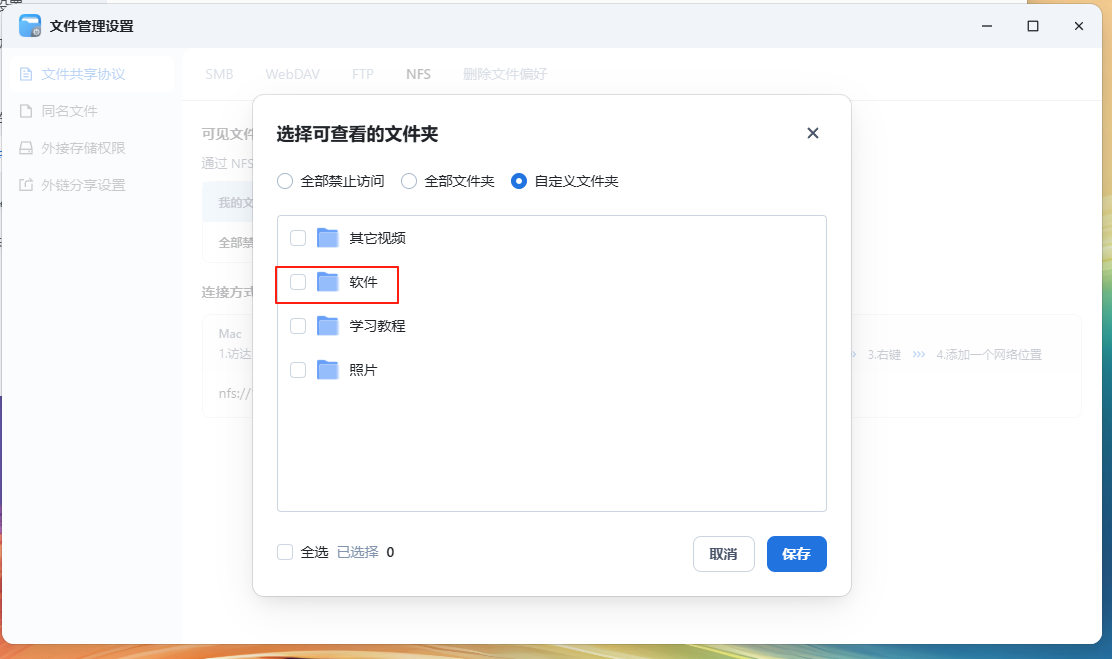Click the 学习教程 folder icon
Viewport: 1112px width, 659px height.
(328, 326)
